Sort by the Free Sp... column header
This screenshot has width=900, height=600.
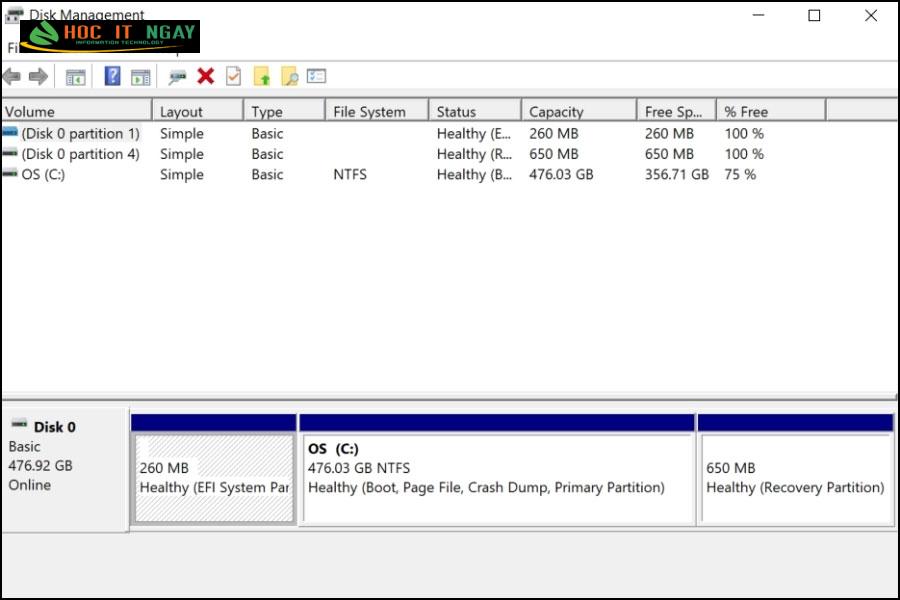[x=677, y=111]
